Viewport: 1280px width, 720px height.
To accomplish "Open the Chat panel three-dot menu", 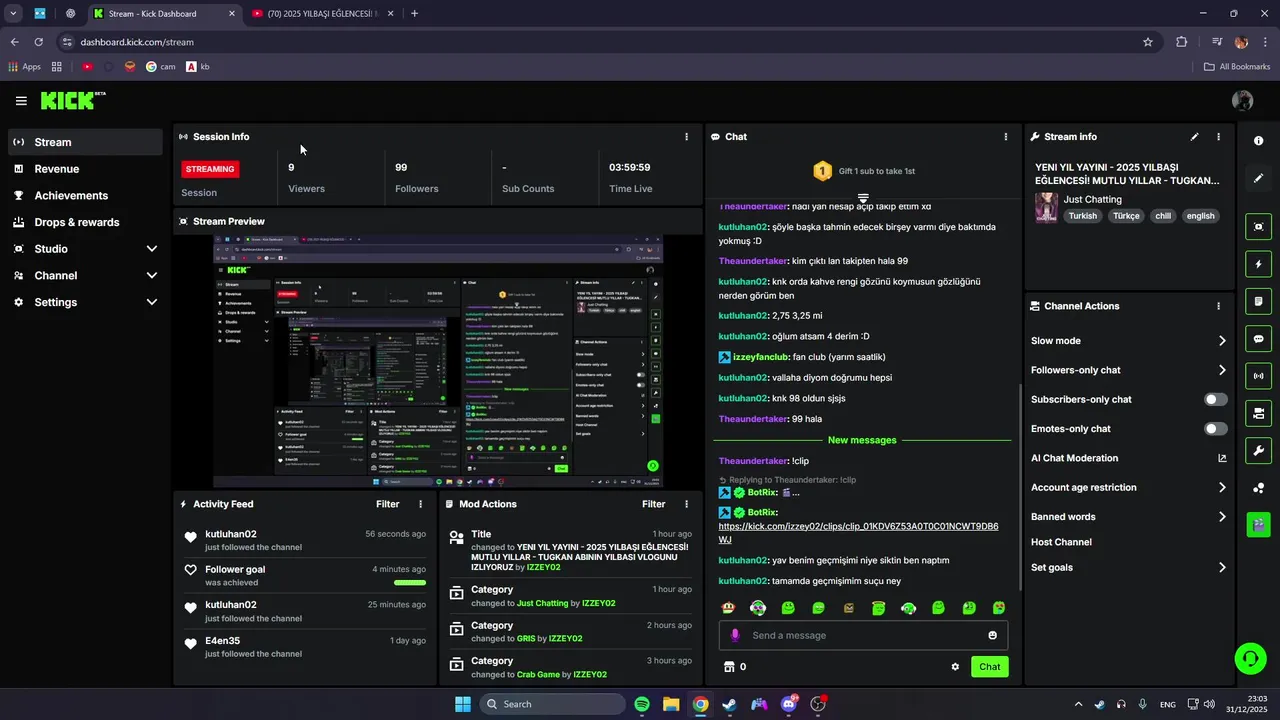I will [1006, 137].
